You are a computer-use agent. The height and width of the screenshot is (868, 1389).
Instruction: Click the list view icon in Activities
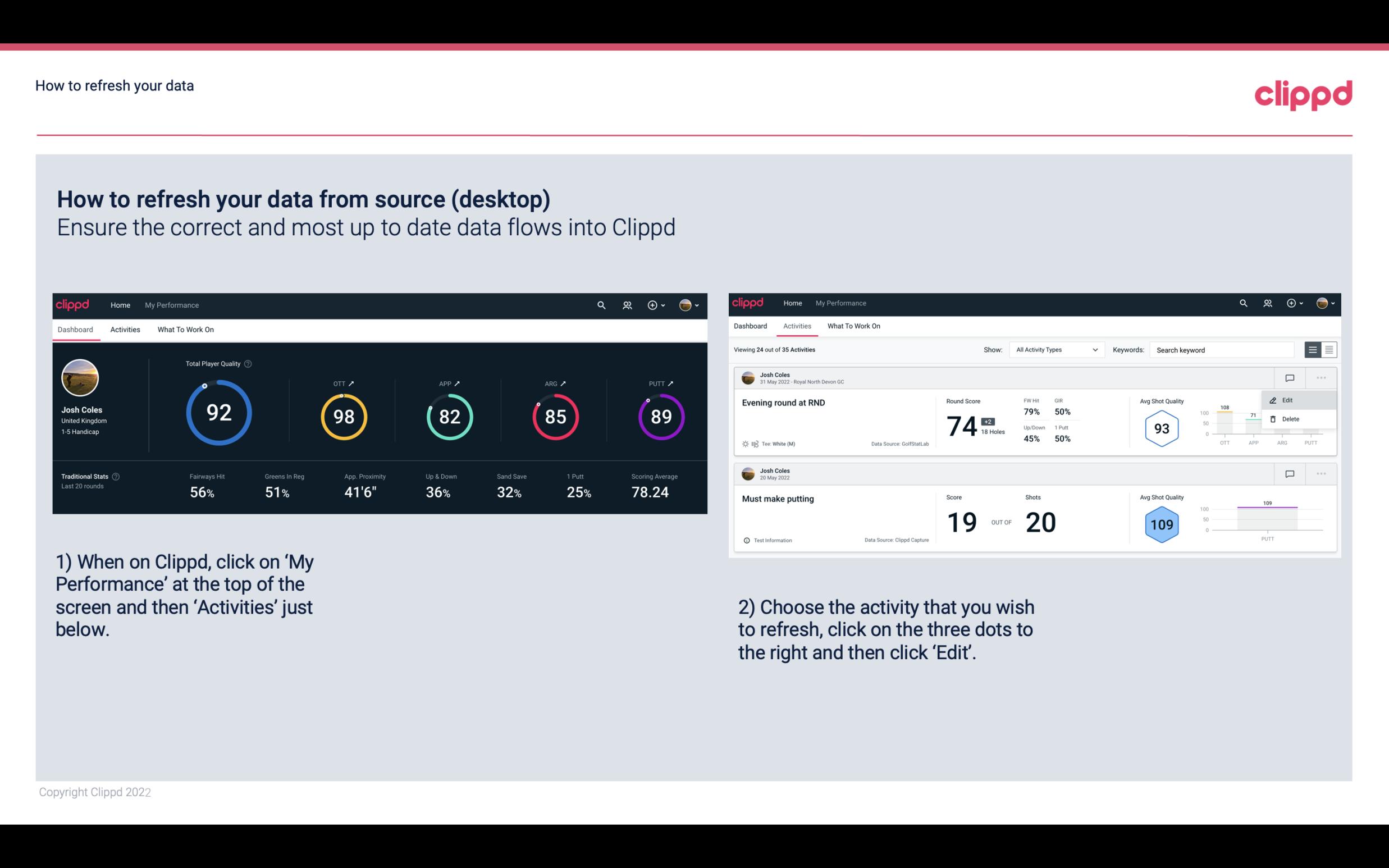tap(1313, 349)
